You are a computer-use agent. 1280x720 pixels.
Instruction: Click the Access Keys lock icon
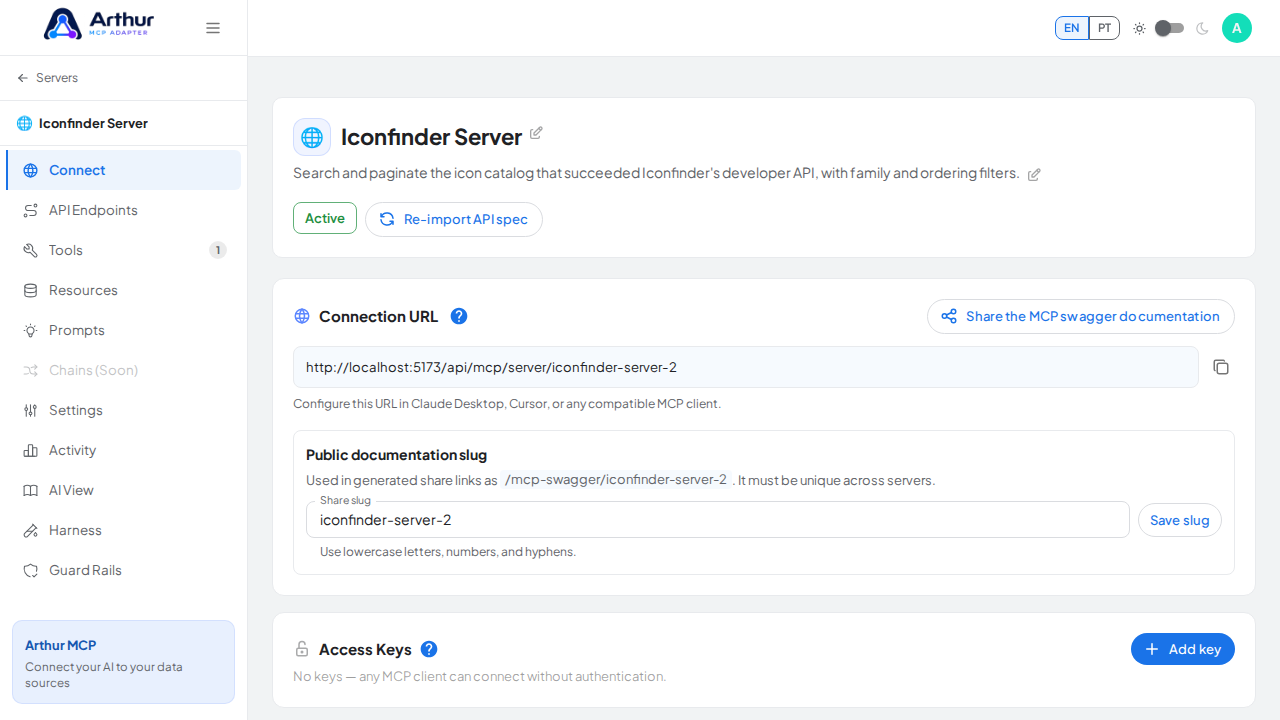[302, 650]
